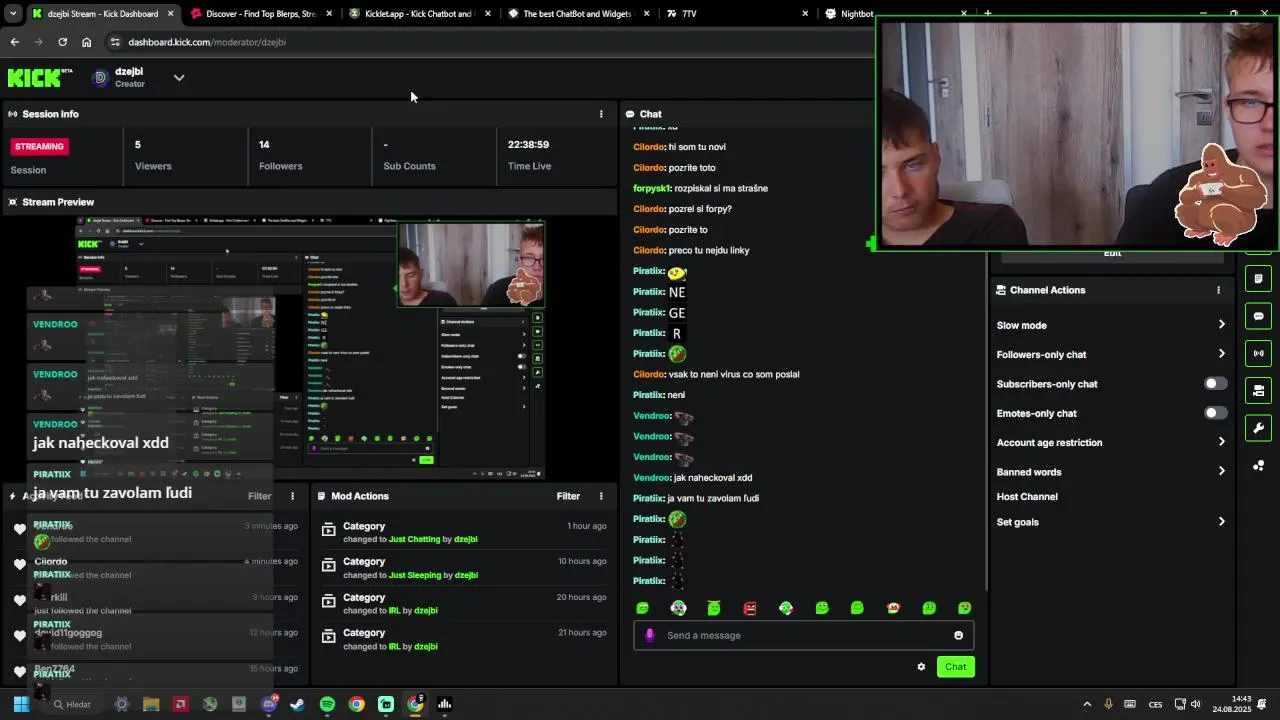Open Discord from the taskbar
This screenshot has width=1280, height=720.
click(268, 704)
